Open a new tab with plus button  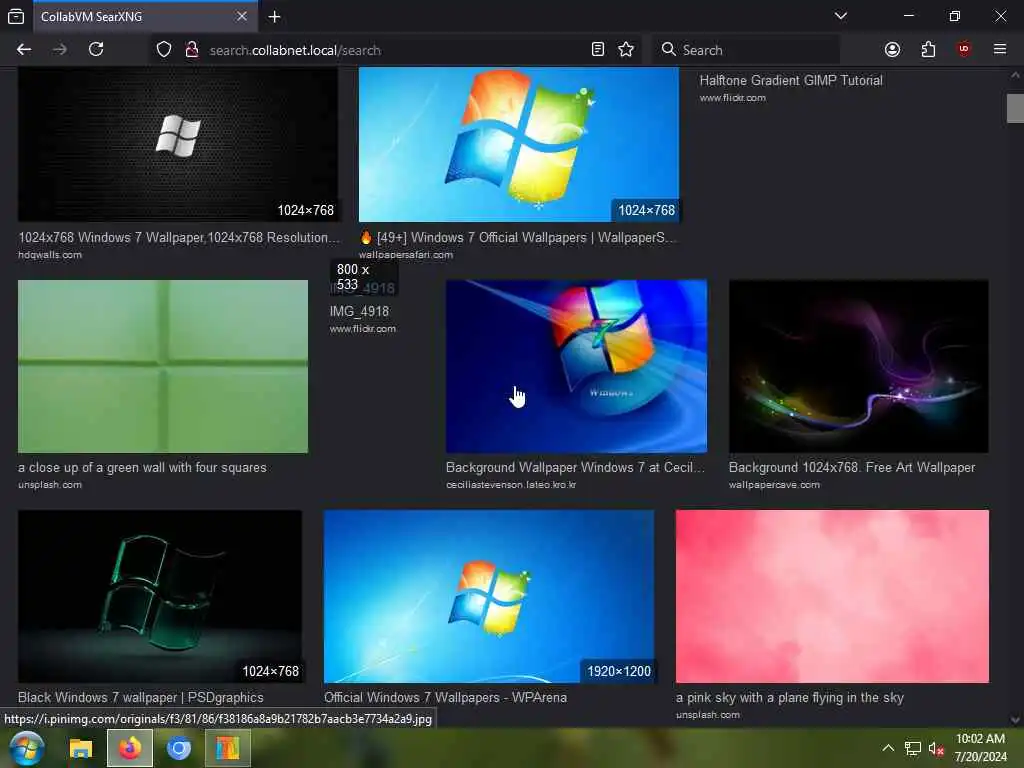point(274,16)
